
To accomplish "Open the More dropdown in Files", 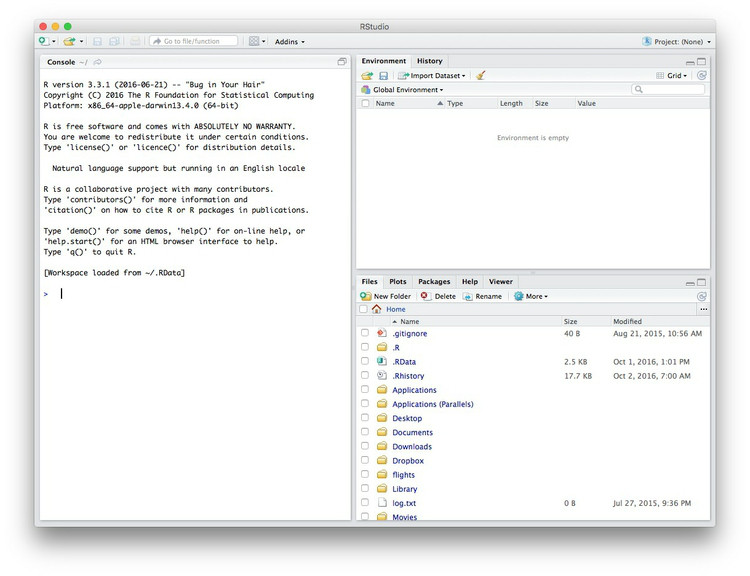I will pyautogui.click(x=530, y=296).
